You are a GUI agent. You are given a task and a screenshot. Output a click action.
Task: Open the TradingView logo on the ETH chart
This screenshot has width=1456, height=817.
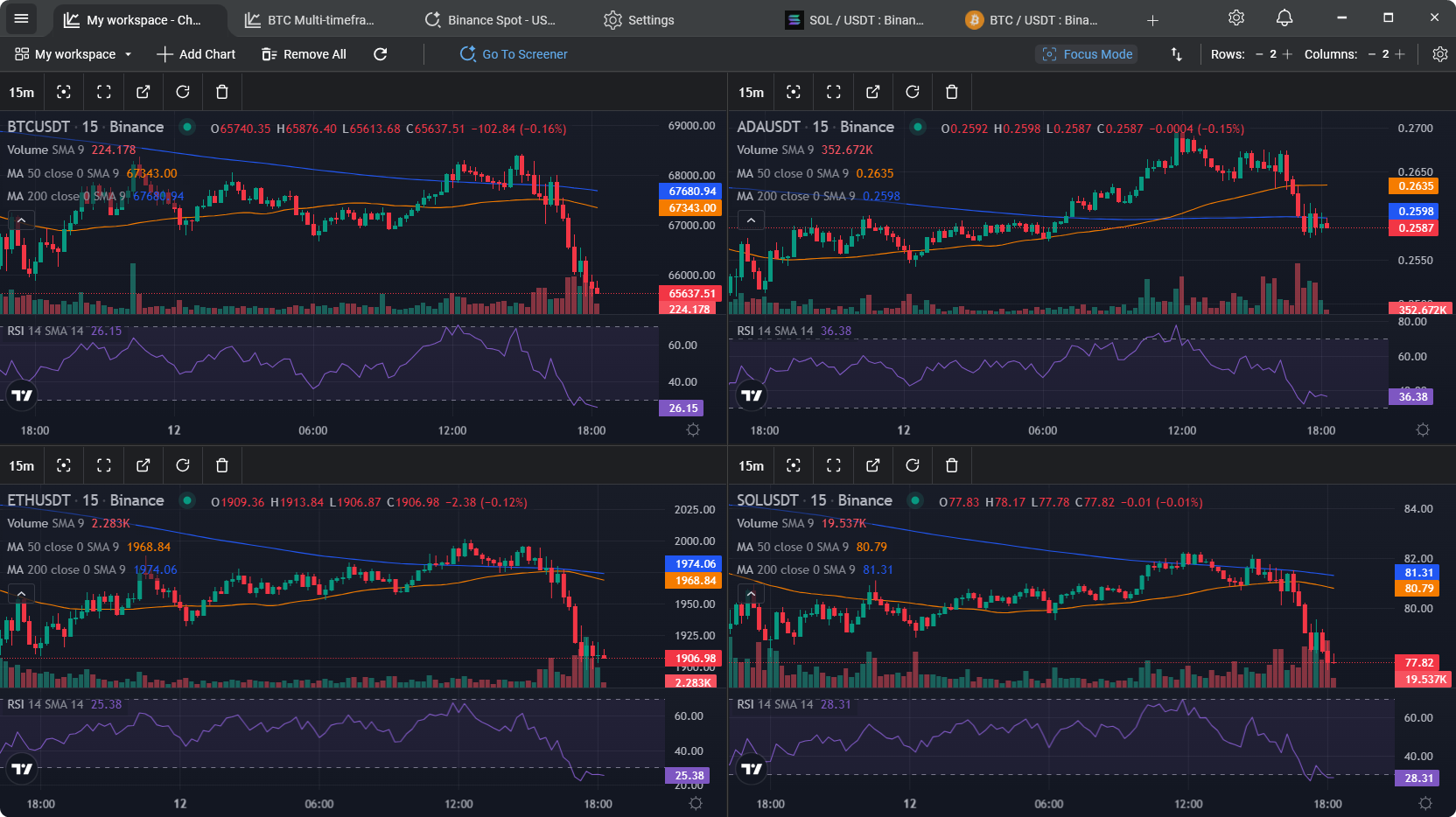(x=21, y=768)
